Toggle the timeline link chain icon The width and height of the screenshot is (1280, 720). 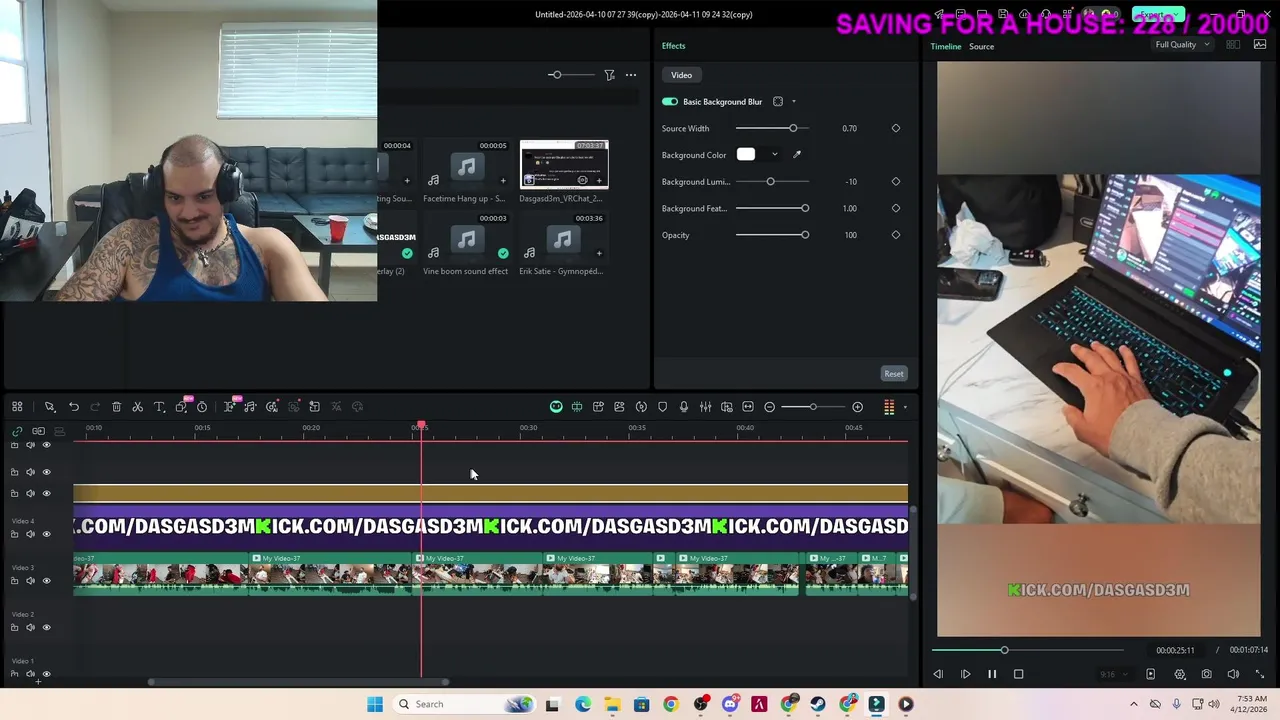pyautogui.click(x=15, y=431)
